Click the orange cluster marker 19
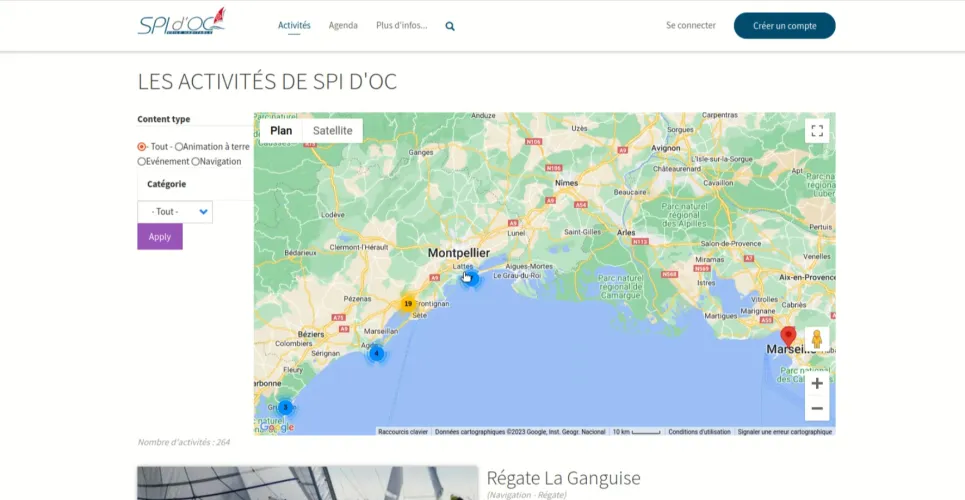Image resolution: width=965 pixels, height=500 pixels. [x=408, y=304]
